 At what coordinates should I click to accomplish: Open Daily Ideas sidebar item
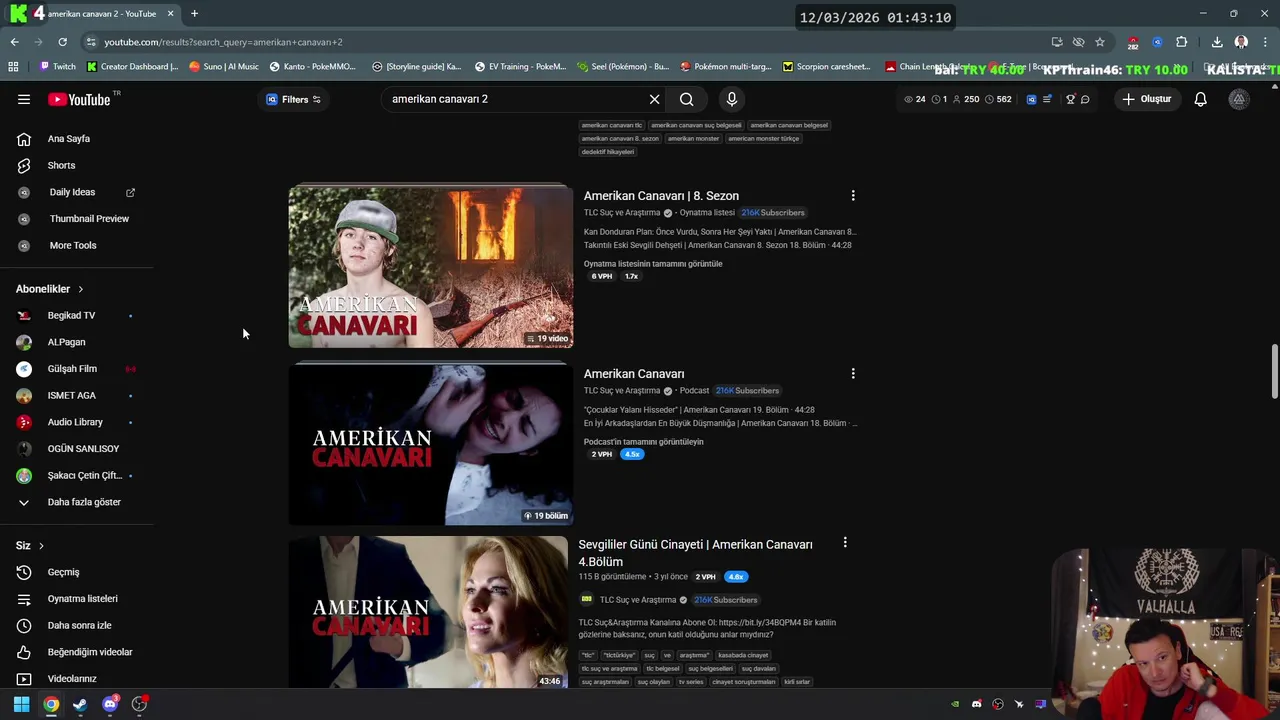(76, 192)
